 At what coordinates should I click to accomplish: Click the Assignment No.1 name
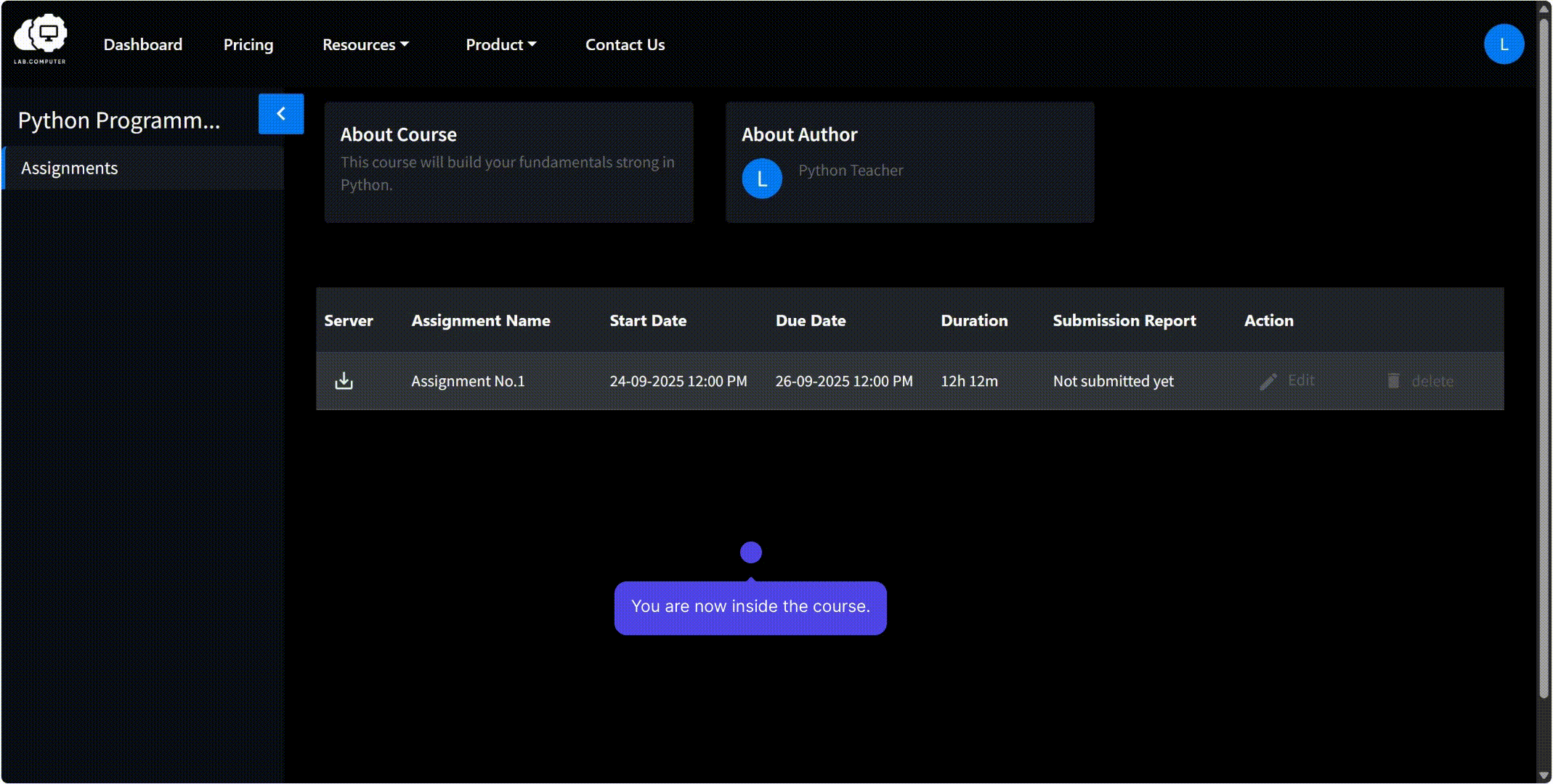click(468, 381)
